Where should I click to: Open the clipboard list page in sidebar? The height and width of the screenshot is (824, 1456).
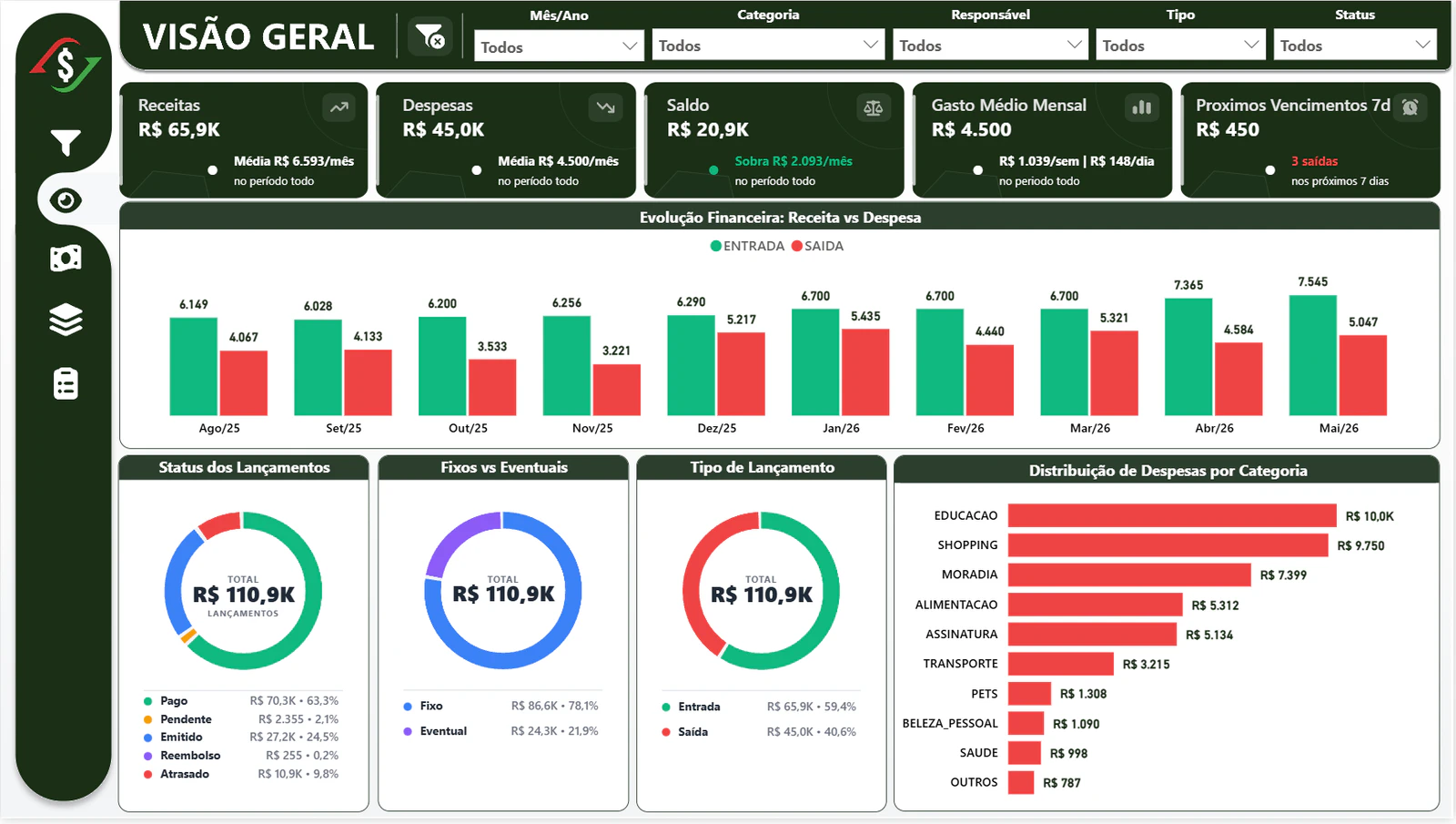pyautogui.click(x=66, y=384)
